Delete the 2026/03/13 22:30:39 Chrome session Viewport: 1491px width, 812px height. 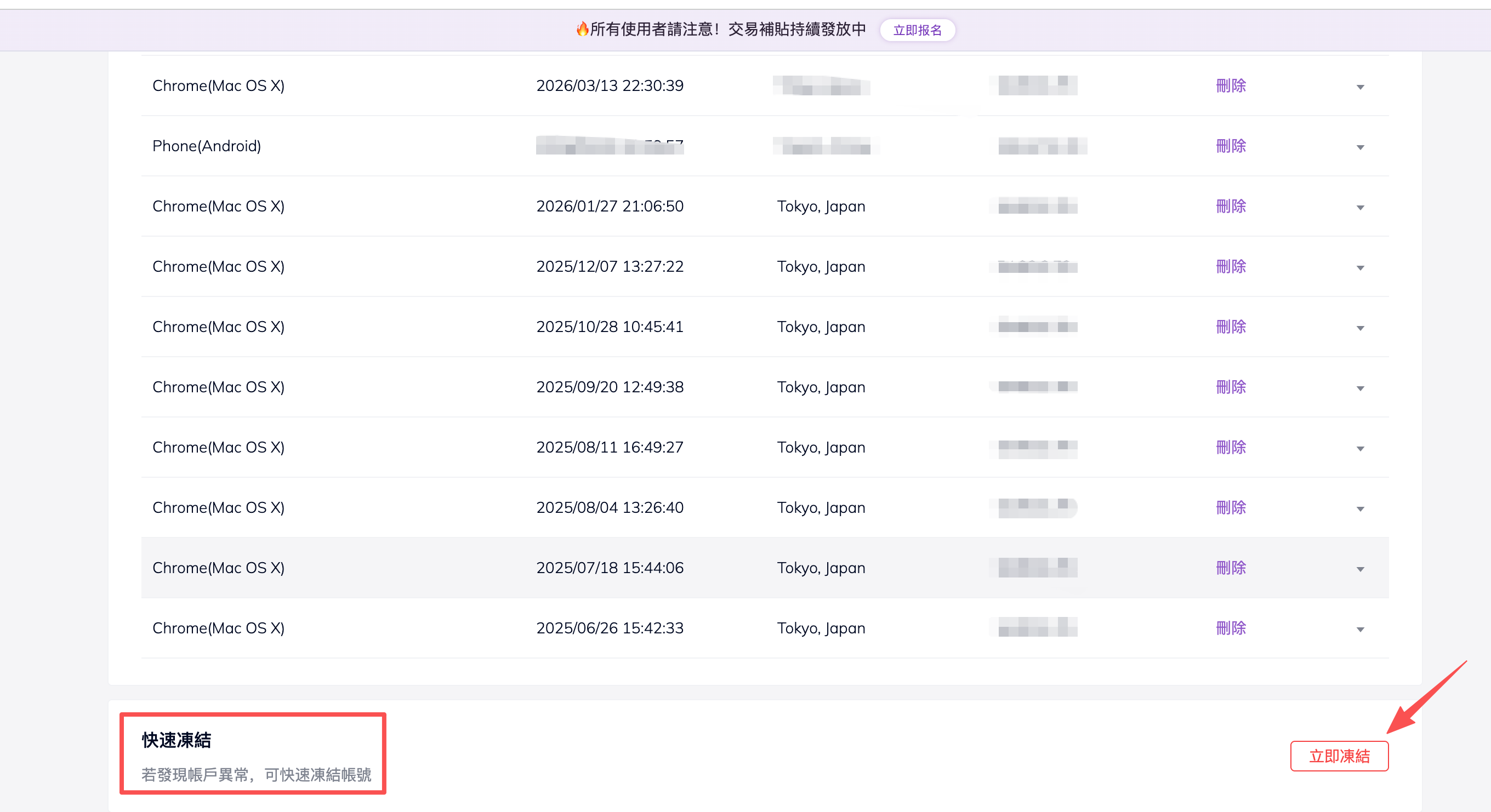(1231, 85)
